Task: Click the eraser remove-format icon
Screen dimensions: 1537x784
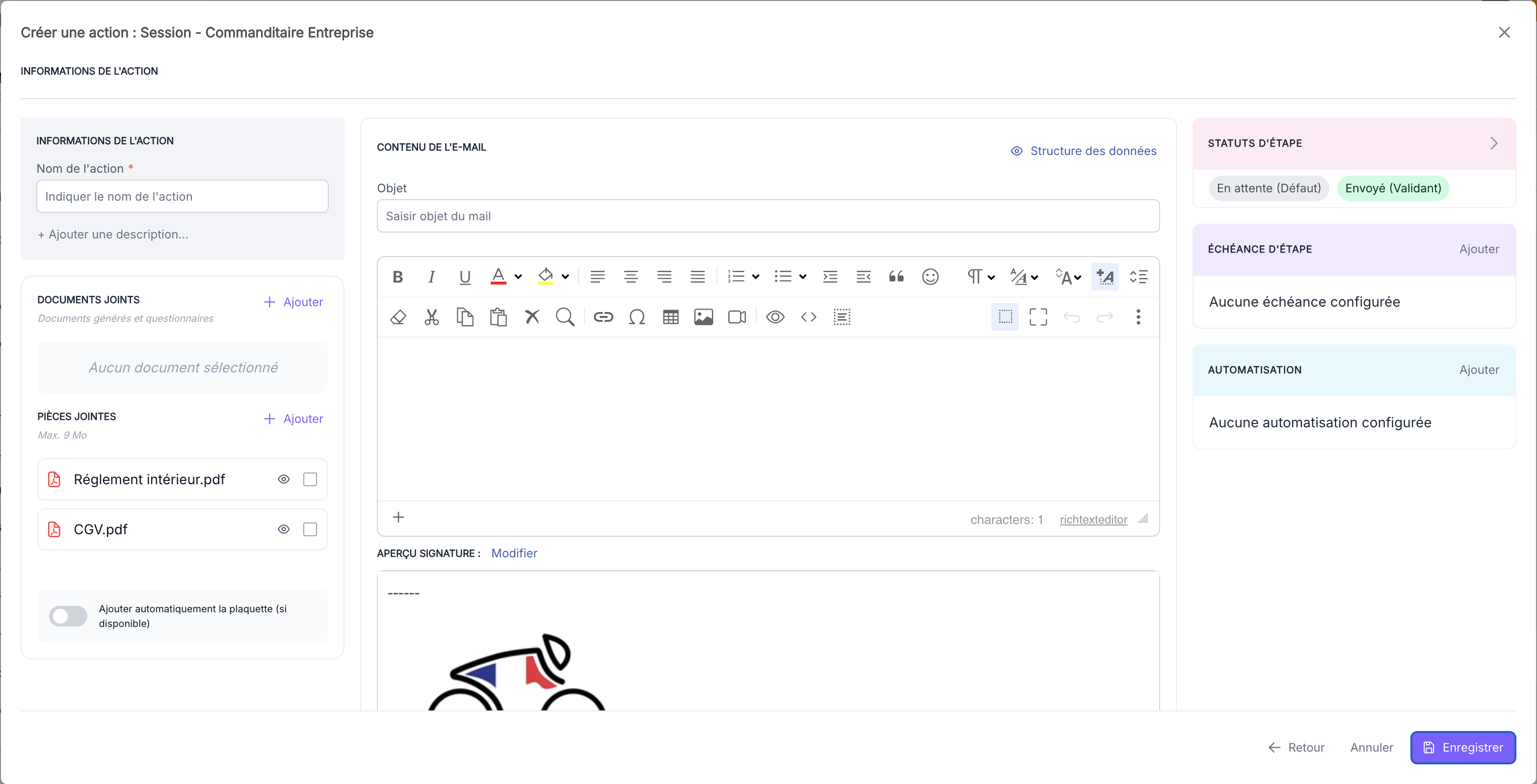Action: 398,317
